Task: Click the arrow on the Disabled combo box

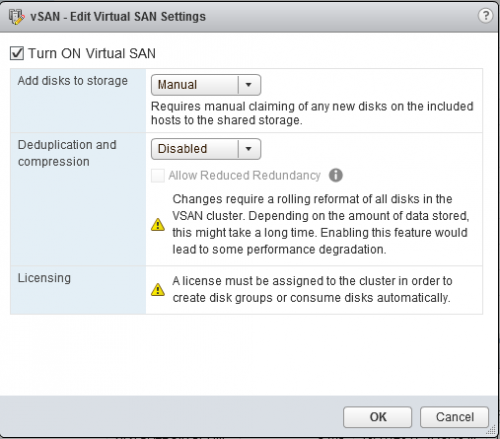Action: [x=248, y=149]
